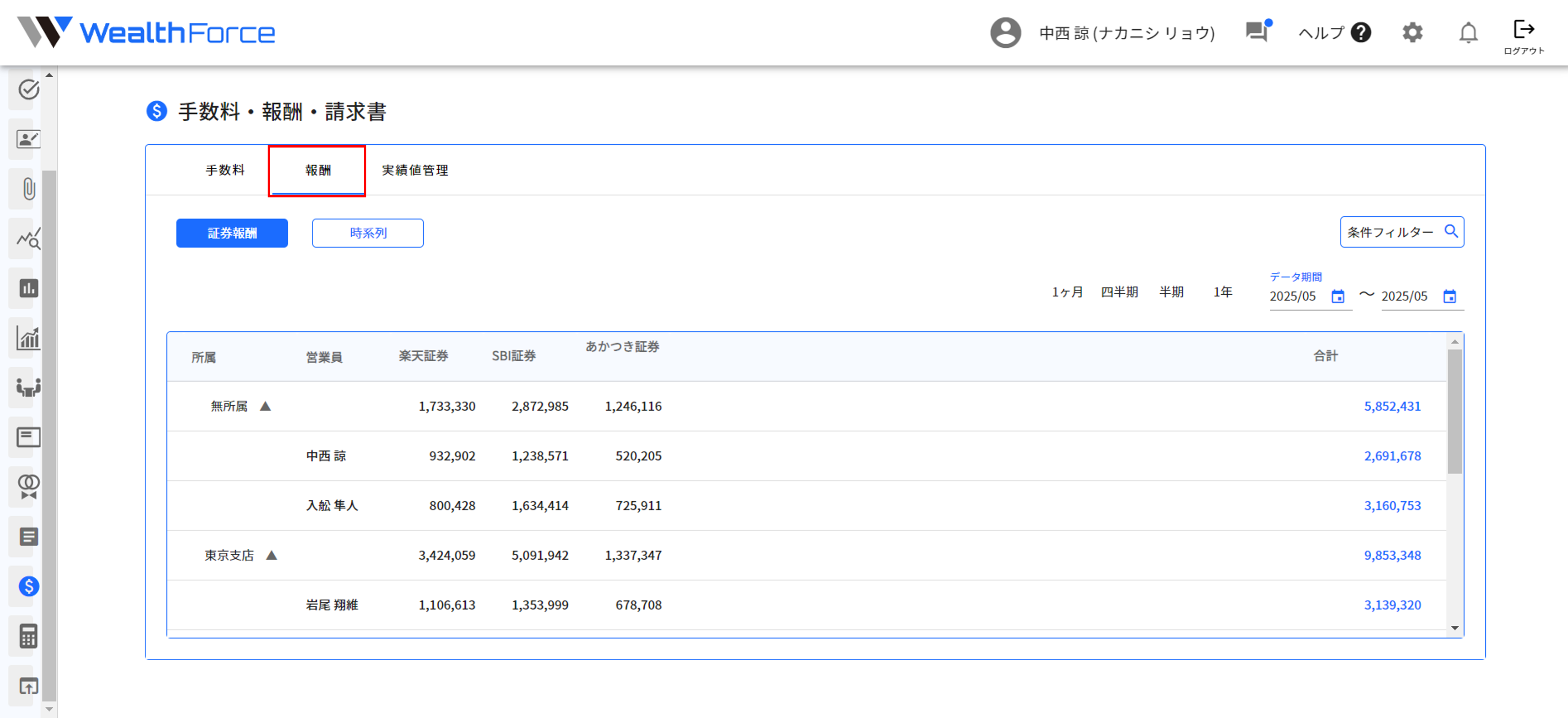Click sidebar scrollbar down arrow
Image resolution: width=1568 pixels, height=718 pixels.
pyautogui.click(x=49, y=709)
